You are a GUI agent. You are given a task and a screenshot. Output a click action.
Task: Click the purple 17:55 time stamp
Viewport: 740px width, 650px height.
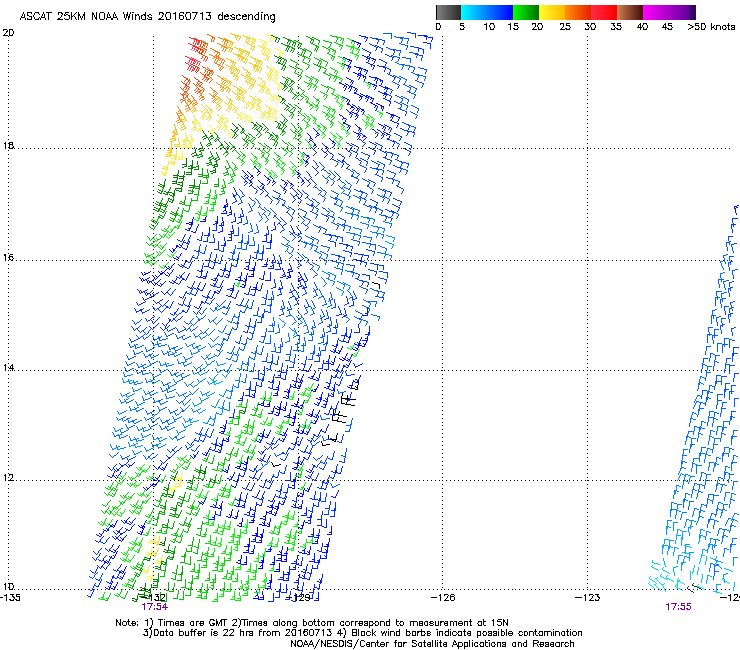(678, 607)
